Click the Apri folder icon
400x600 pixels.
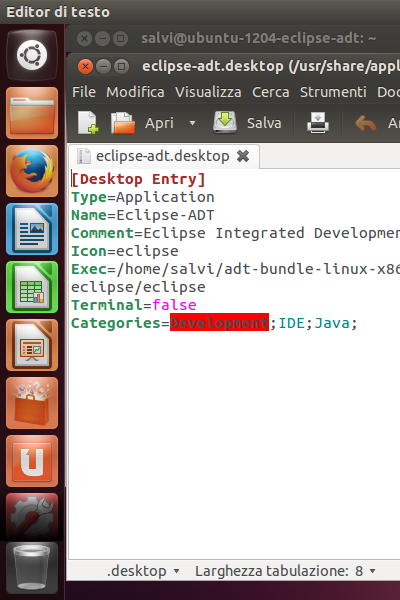coord(122,123)
